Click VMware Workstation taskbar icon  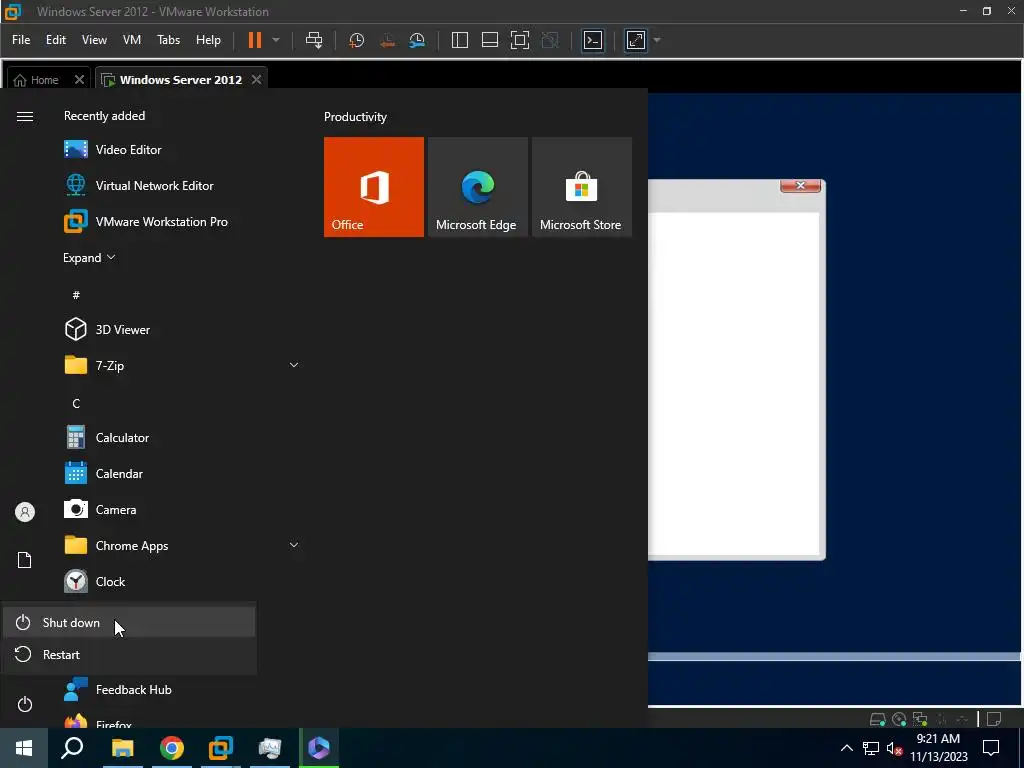tap(221, 748)
